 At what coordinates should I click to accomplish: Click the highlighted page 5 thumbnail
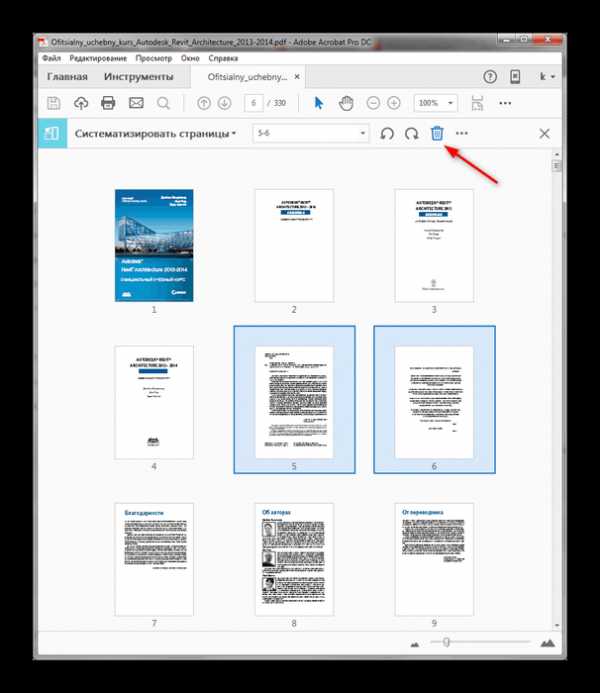point(294,402)
